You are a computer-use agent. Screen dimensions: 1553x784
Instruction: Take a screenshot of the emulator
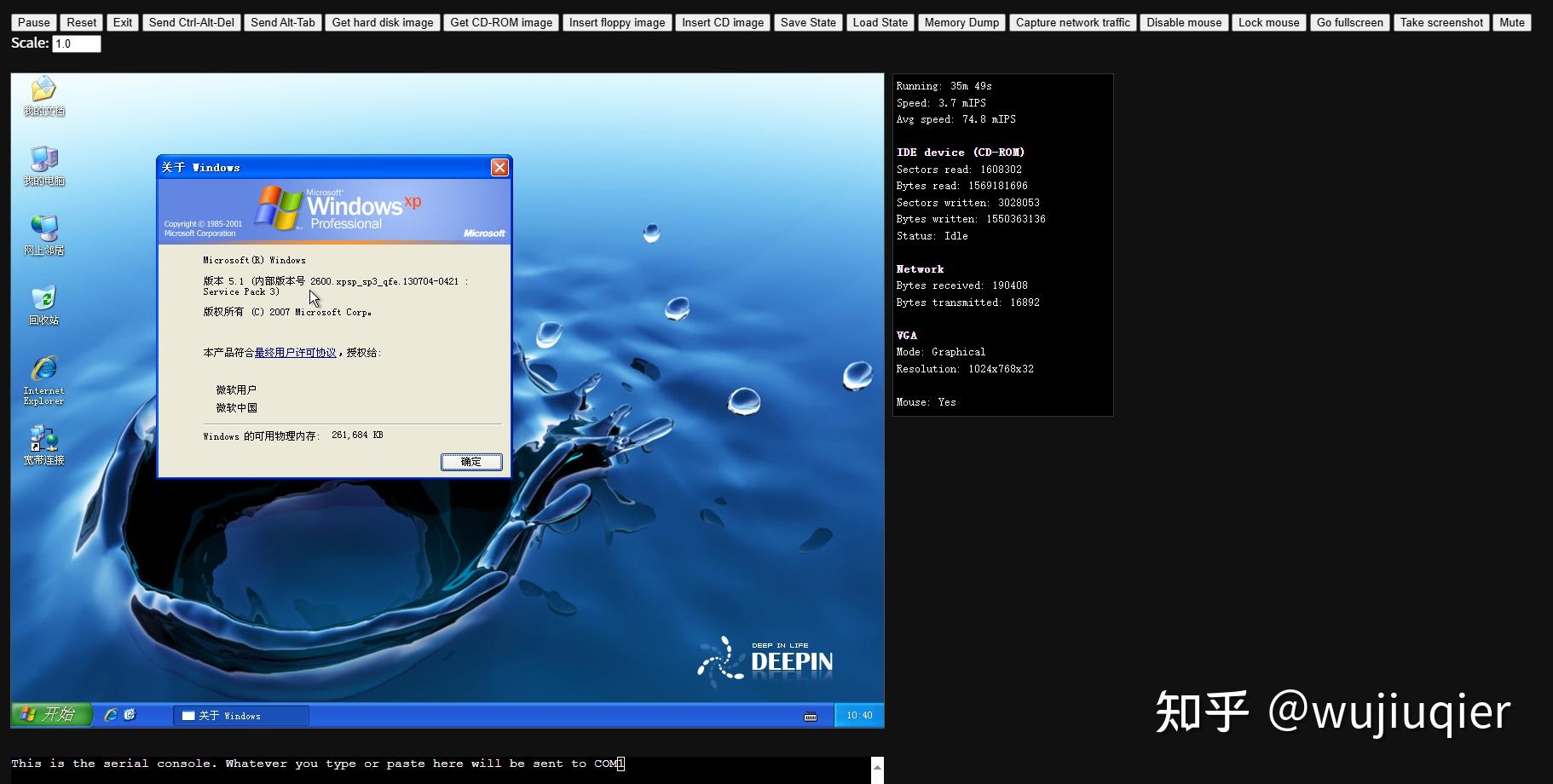point(1440,22)
